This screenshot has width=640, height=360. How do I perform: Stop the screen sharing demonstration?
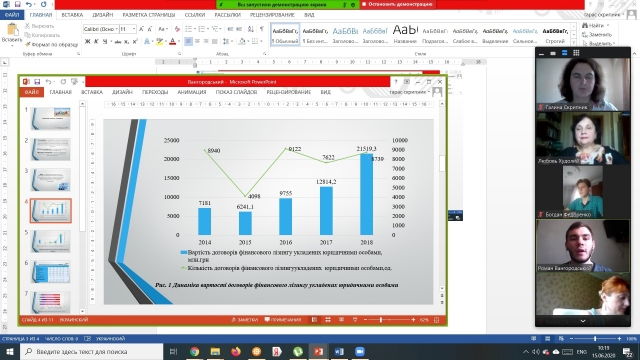[398, 4]
